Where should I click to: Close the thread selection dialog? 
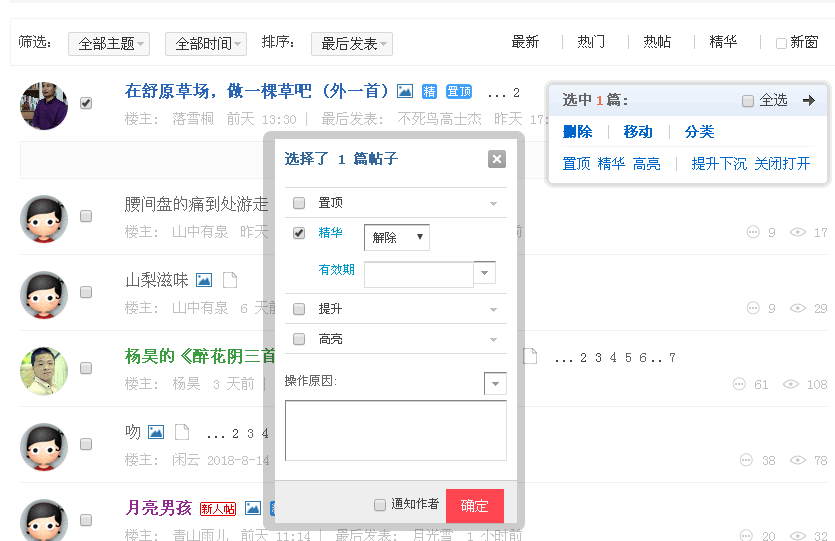pos(496,159)
